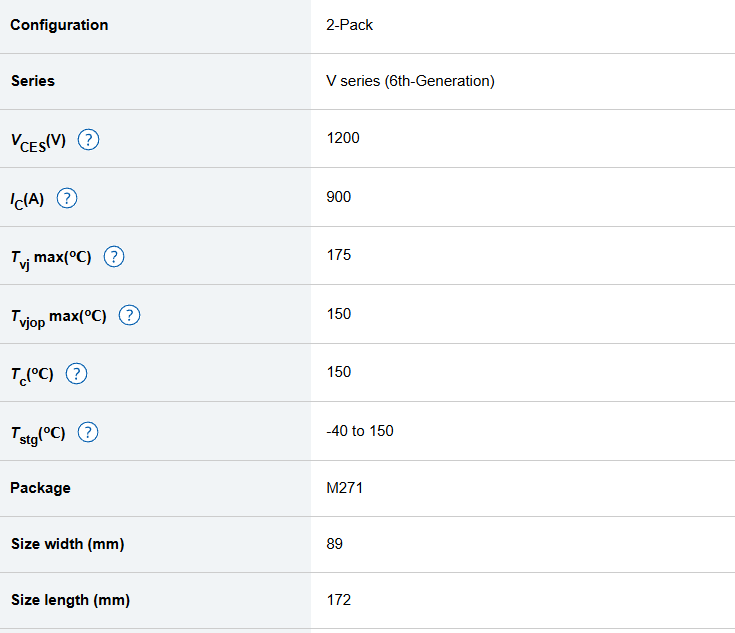Show help for Tvjop max(°C)

coord(129,315)
